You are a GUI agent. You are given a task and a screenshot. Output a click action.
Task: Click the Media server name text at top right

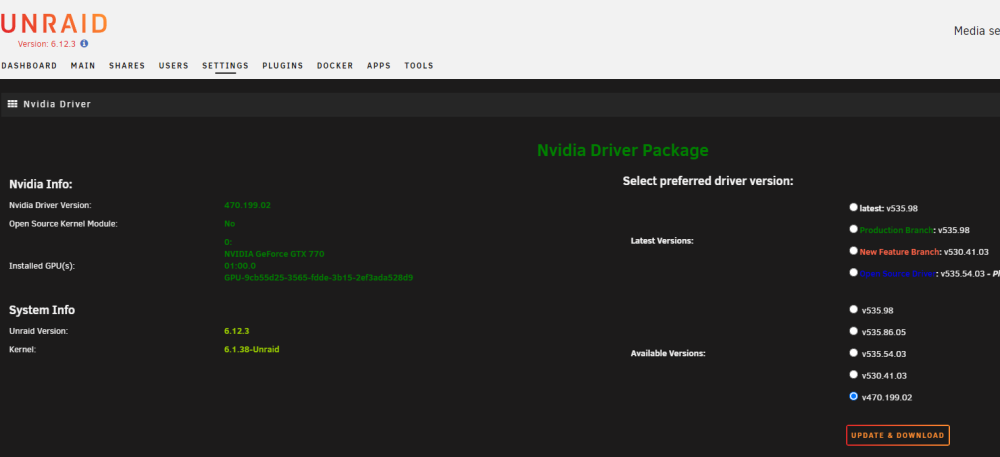(x=976, y=31)
